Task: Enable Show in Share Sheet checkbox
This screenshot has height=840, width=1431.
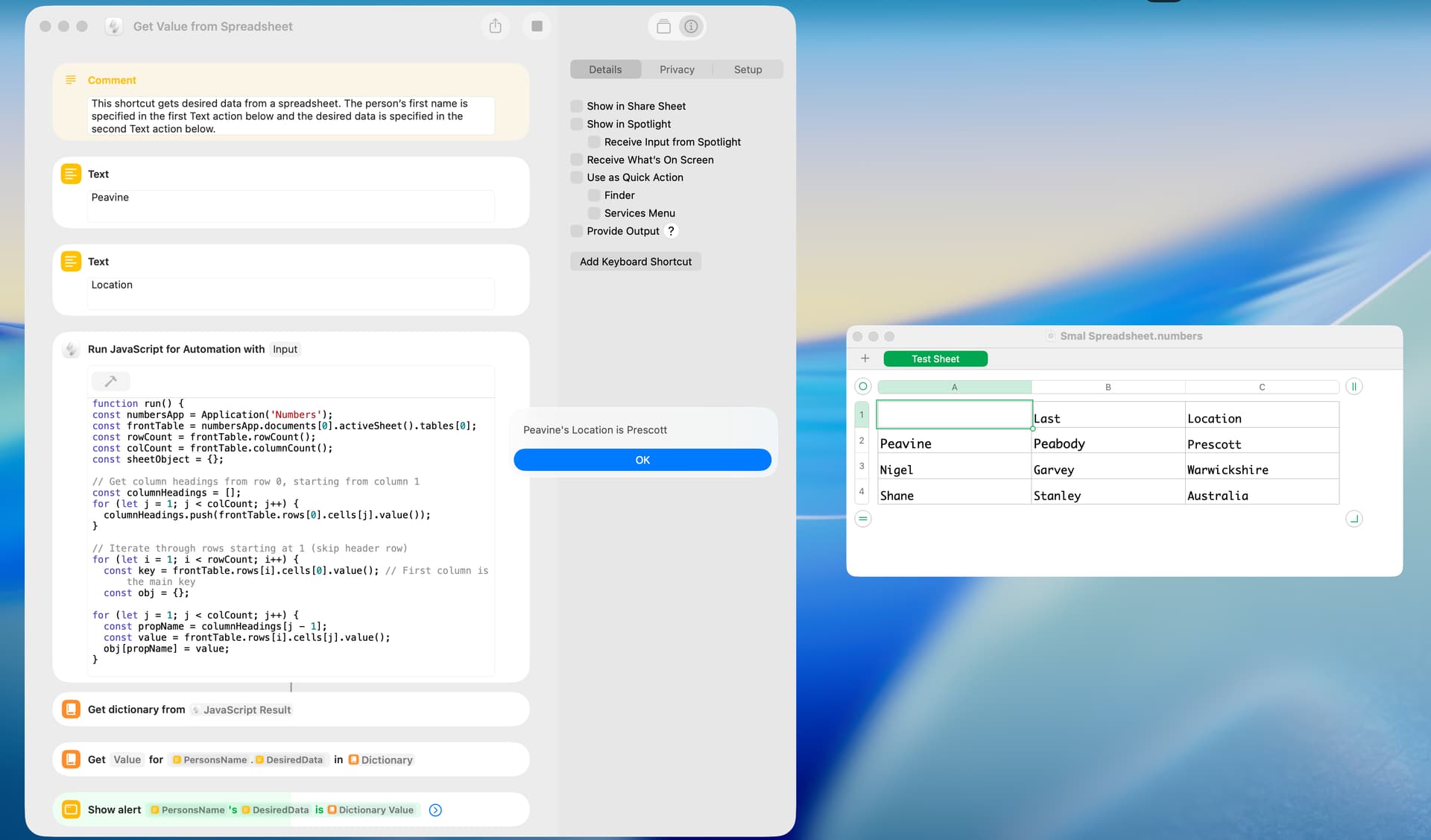Action: tap(577, 106)
